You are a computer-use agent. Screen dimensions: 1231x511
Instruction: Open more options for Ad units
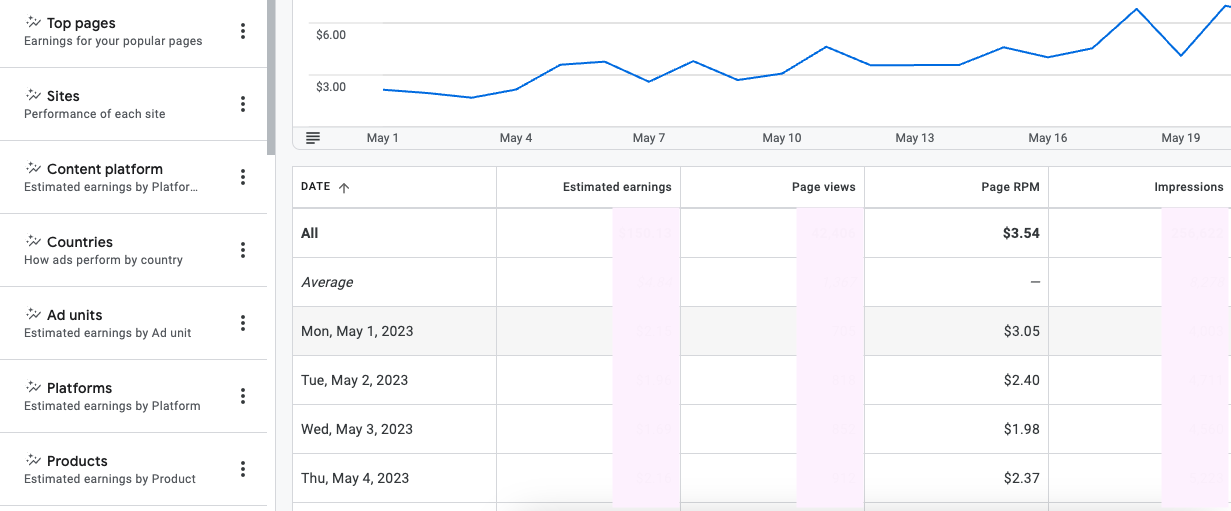pos(243,323)
